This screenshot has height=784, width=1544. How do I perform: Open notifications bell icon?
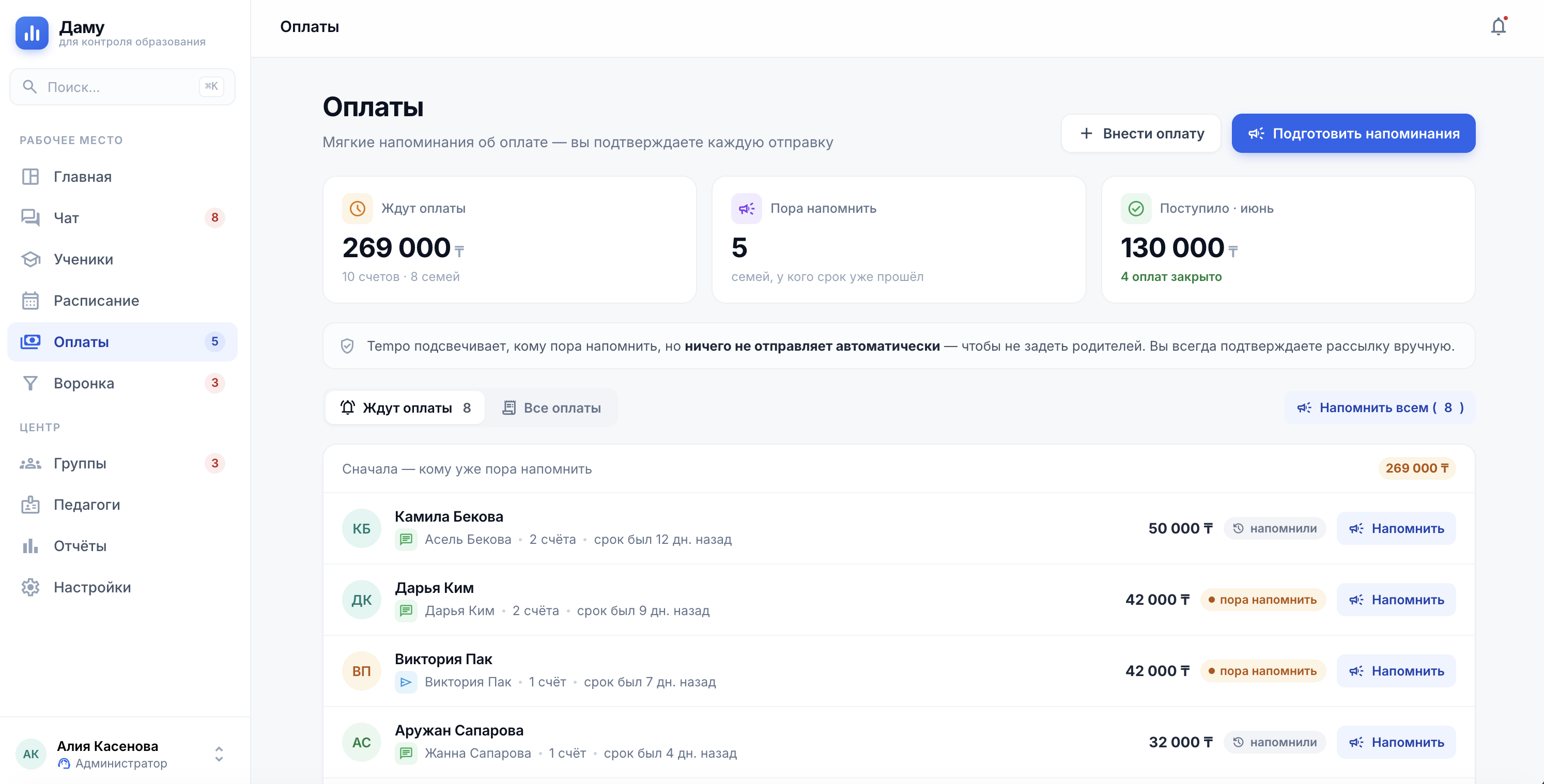point(1498,27)
